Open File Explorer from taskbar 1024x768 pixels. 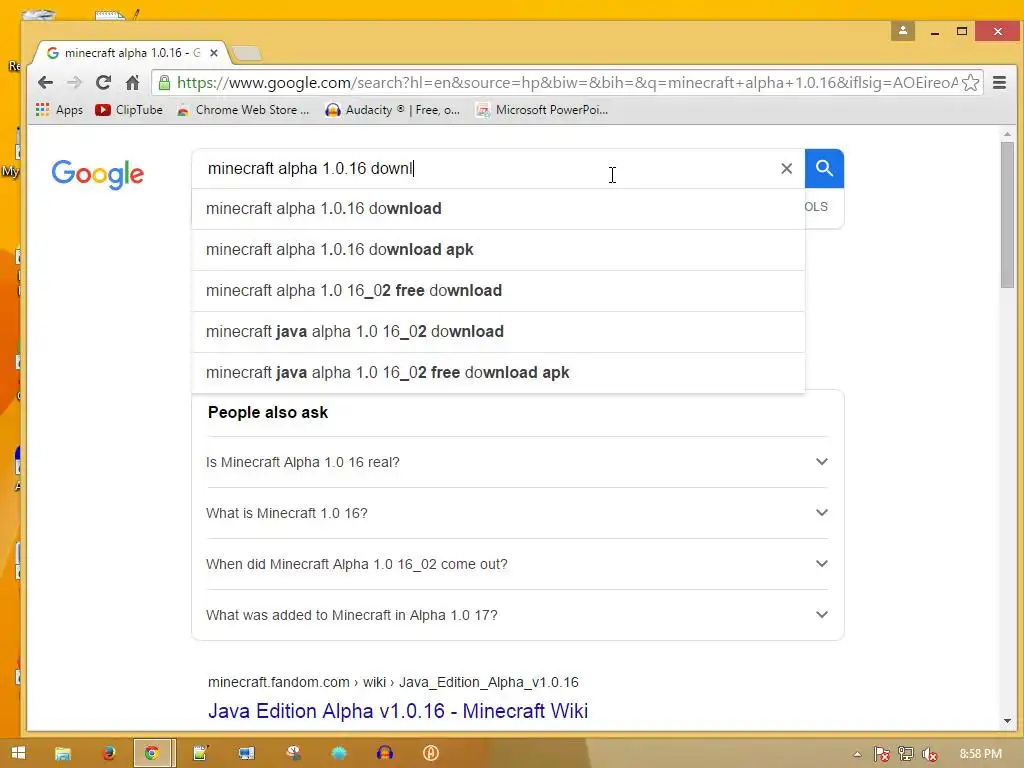click(63, 753)
